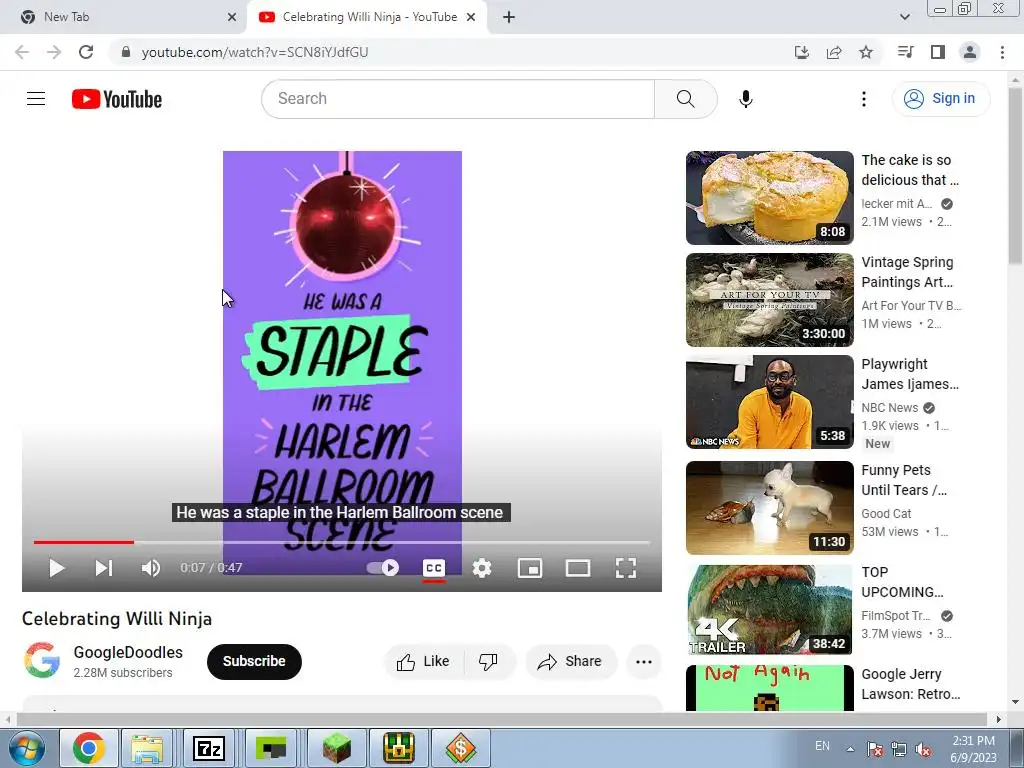Focus the YouTube search field
Screen dimensions: 1024x768
458,99
